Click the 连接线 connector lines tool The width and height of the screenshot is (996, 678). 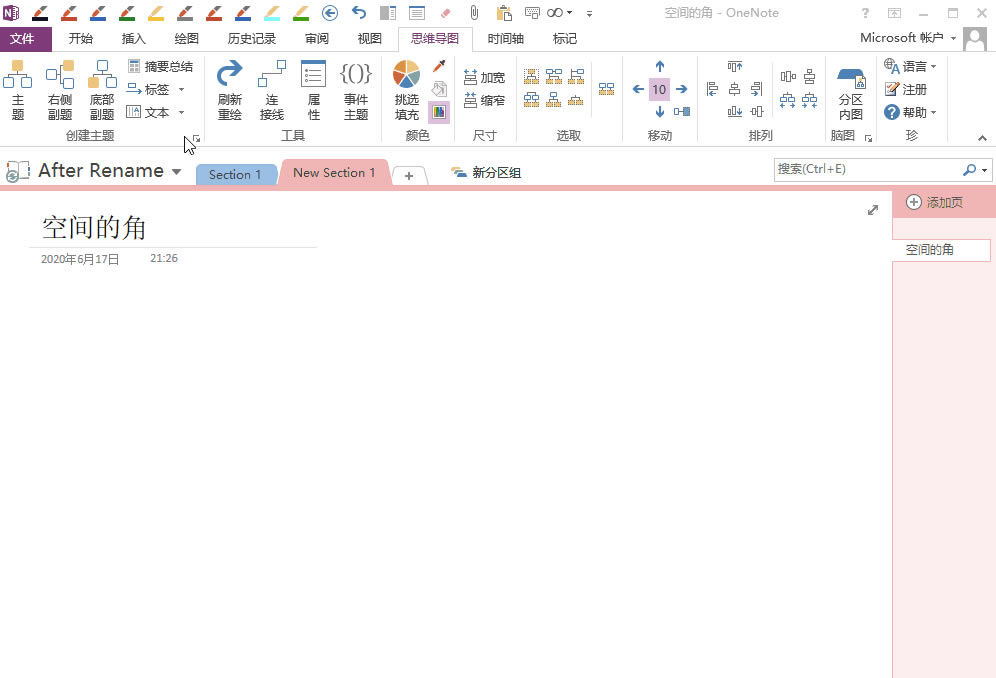tap(271, 88)
